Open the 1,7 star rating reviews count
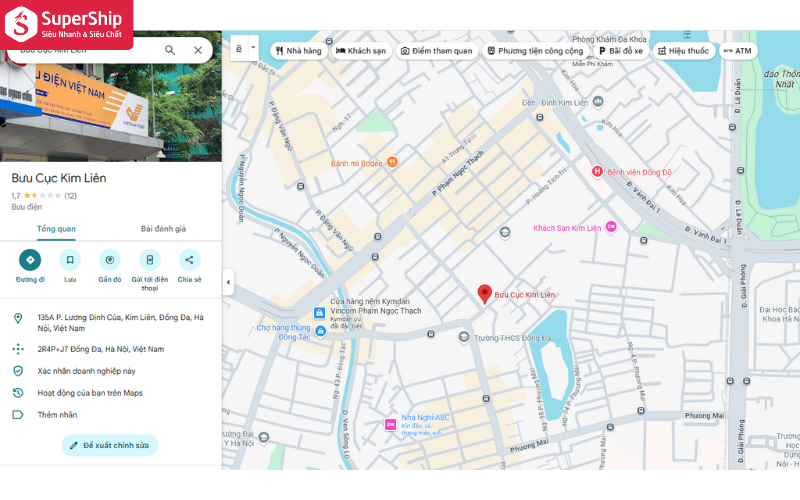800x500 pixels. [x=70, y=196]
